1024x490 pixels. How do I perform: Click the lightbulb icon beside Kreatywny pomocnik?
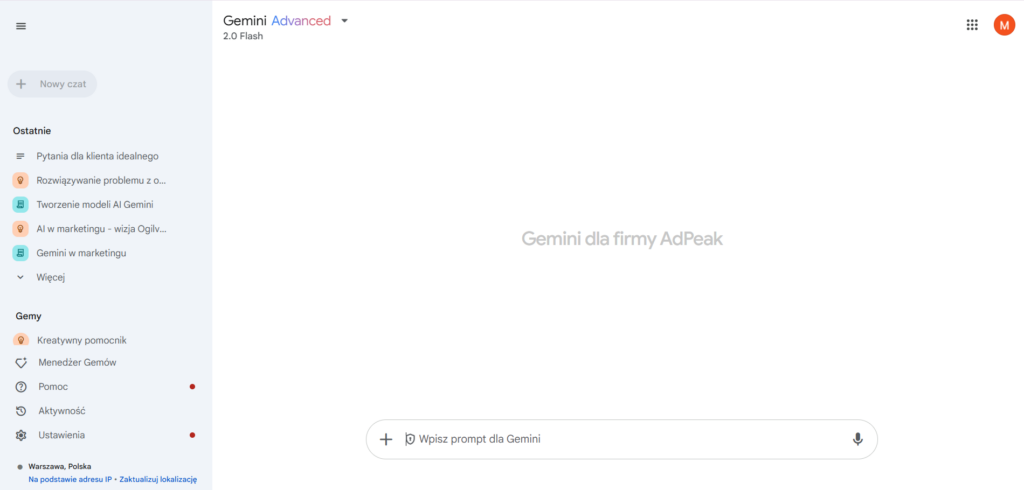21,340
